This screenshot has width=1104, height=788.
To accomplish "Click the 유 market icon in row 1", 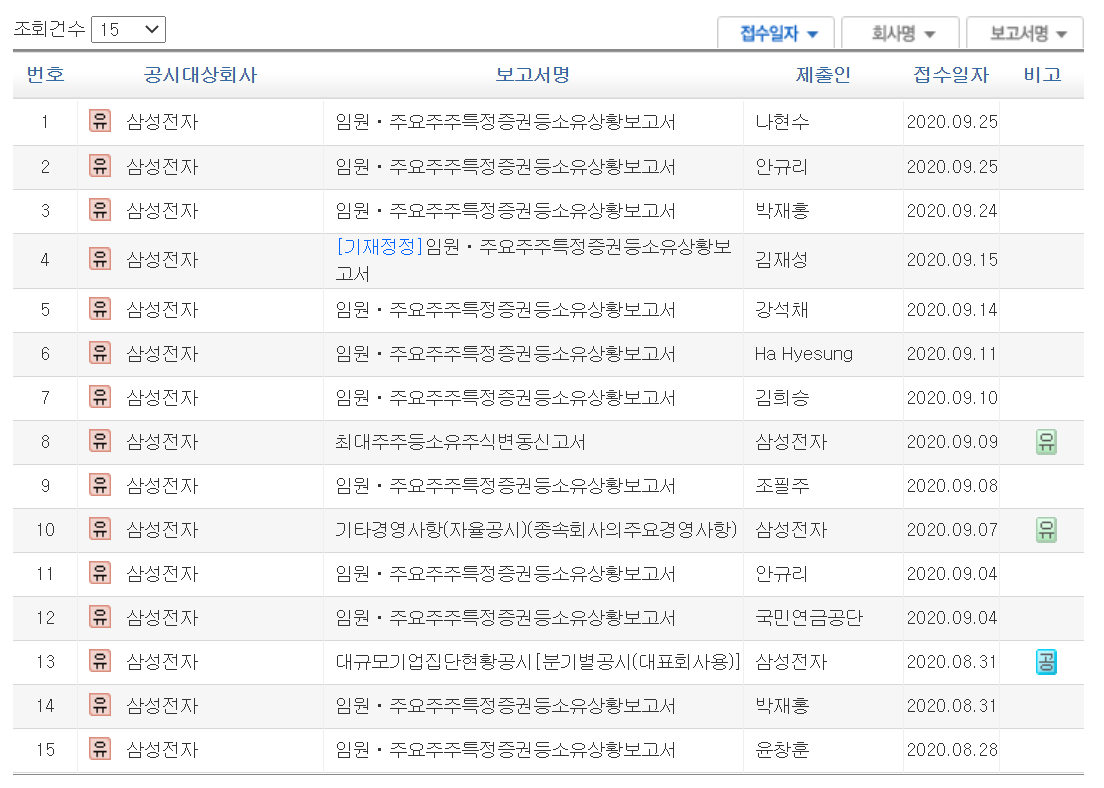I will (100, 121).
